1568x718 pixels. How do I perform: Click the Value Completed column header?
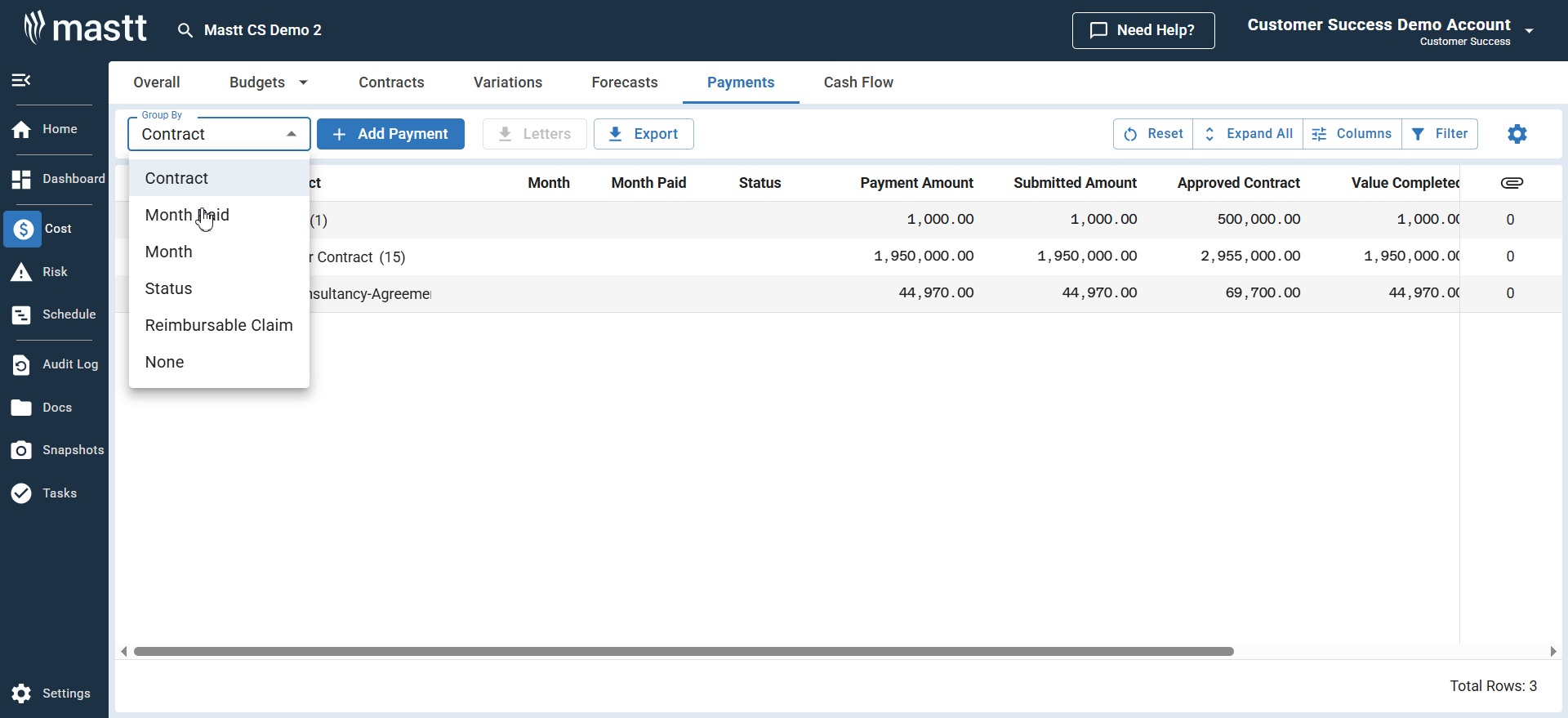1405,183
